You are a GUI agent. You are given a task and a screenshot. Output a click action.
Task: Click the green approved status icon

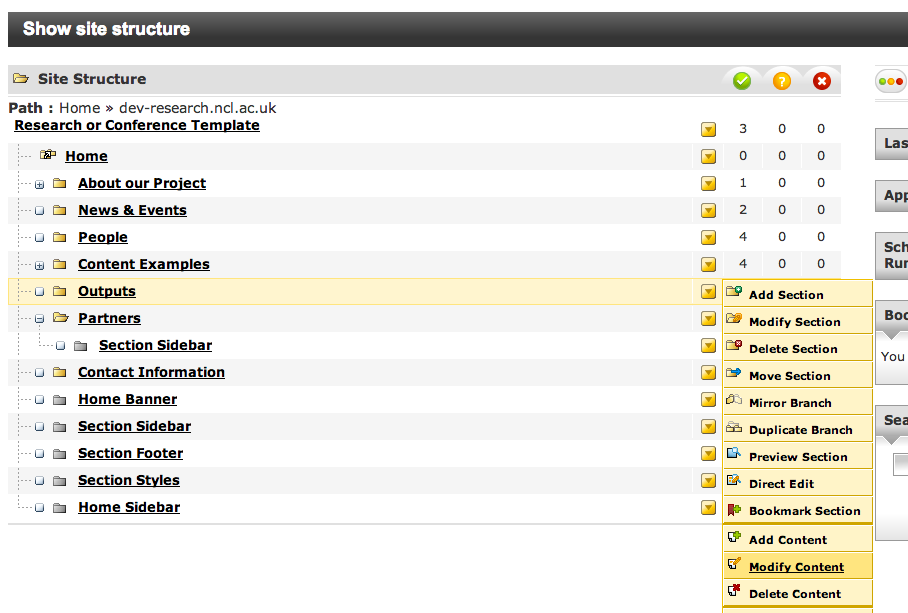click(742, 80)
